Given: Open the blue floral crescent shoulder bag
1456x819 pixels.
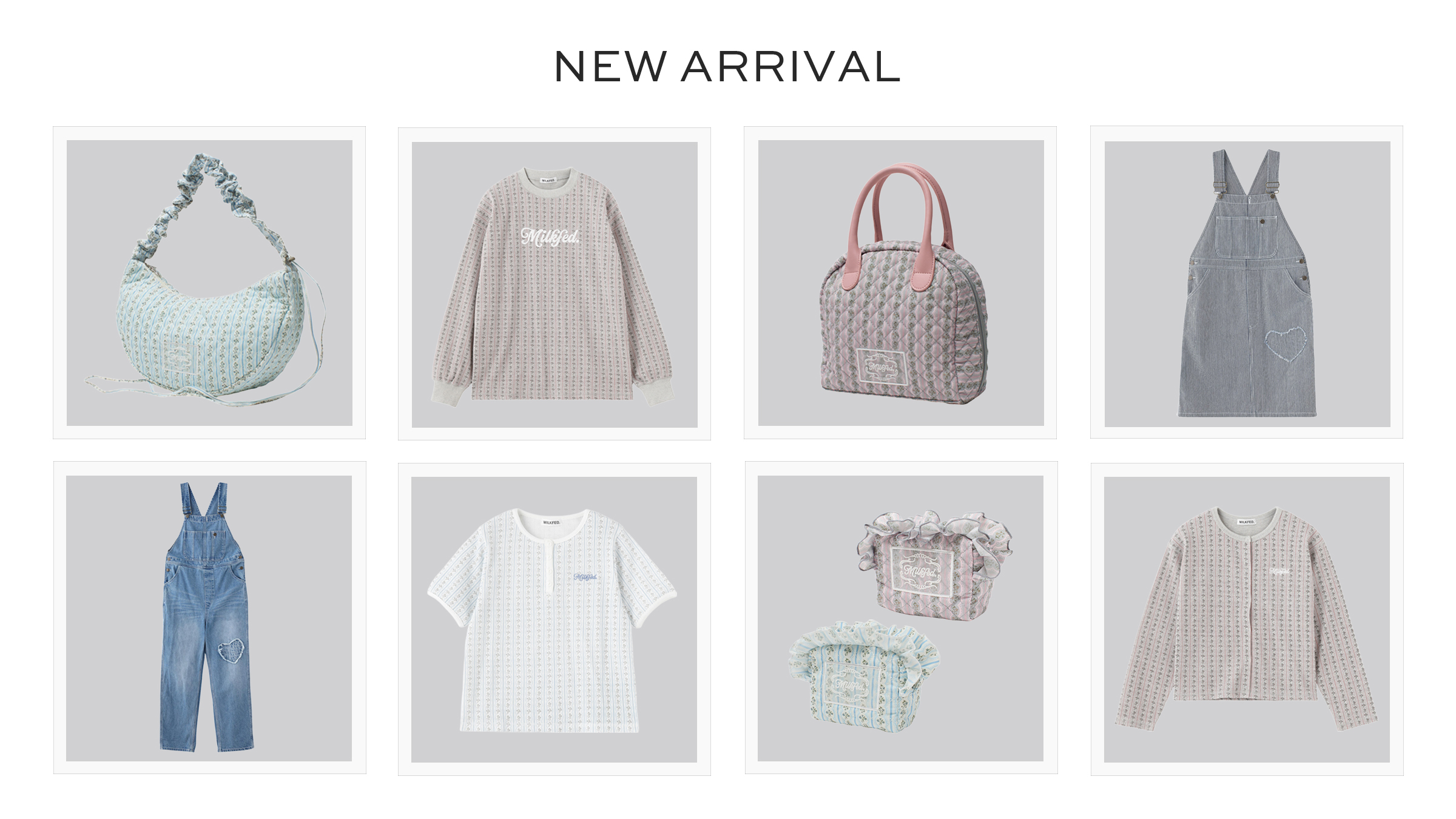Looking at the screenshot, I should 209,283.
